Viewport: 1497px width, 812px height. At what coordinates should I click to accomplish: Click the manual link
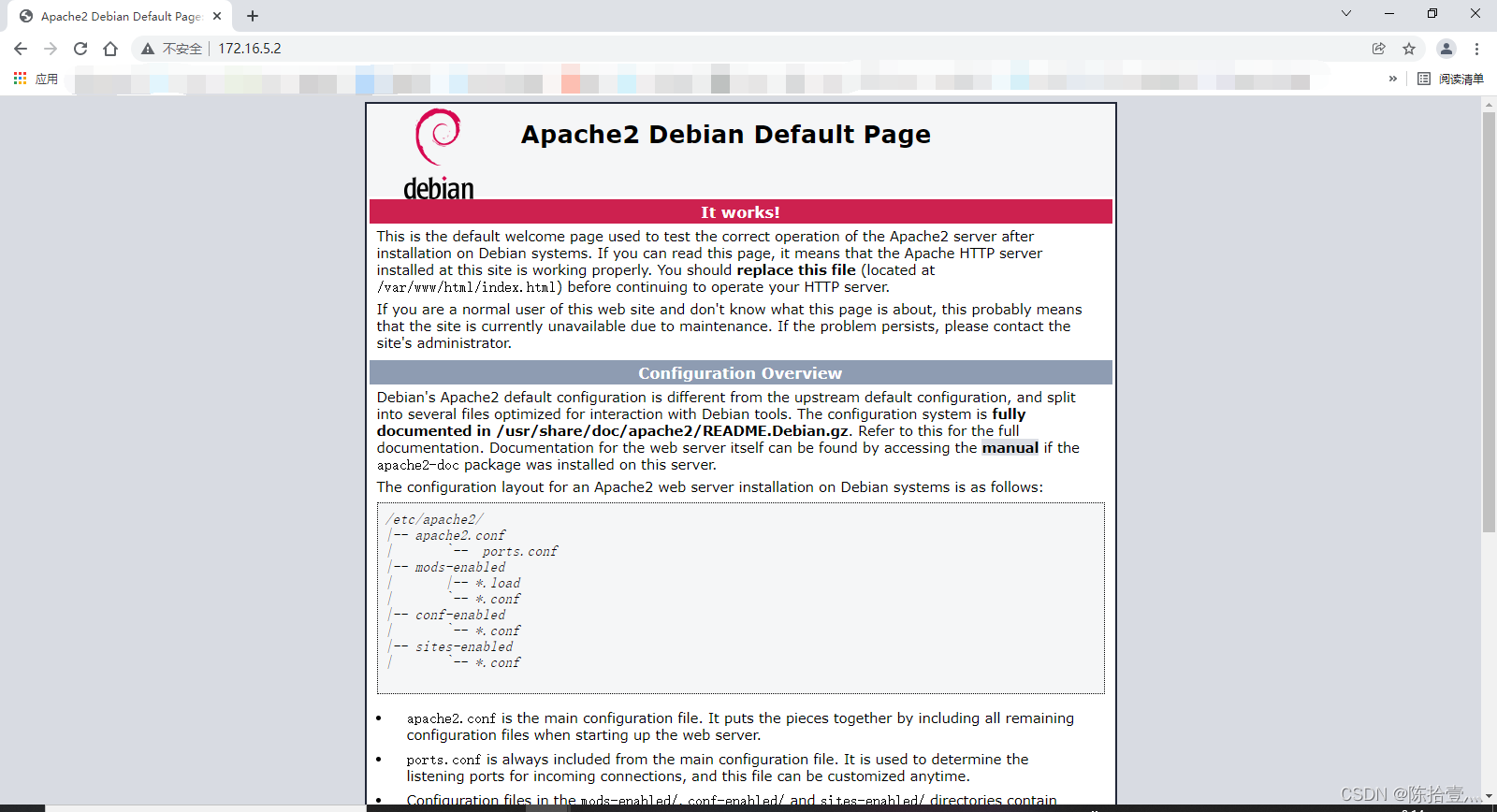click(x=1010, y=448)
